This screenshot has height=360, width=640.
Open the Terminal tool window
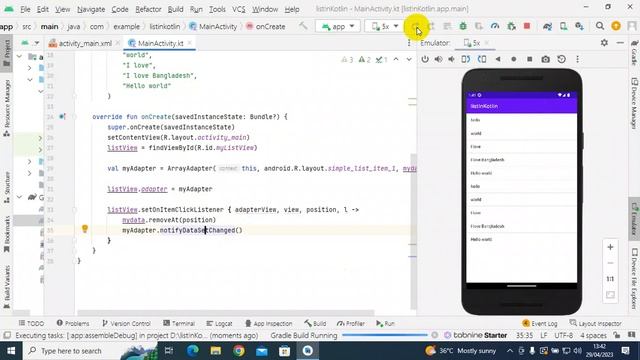[x=179, y=323]
